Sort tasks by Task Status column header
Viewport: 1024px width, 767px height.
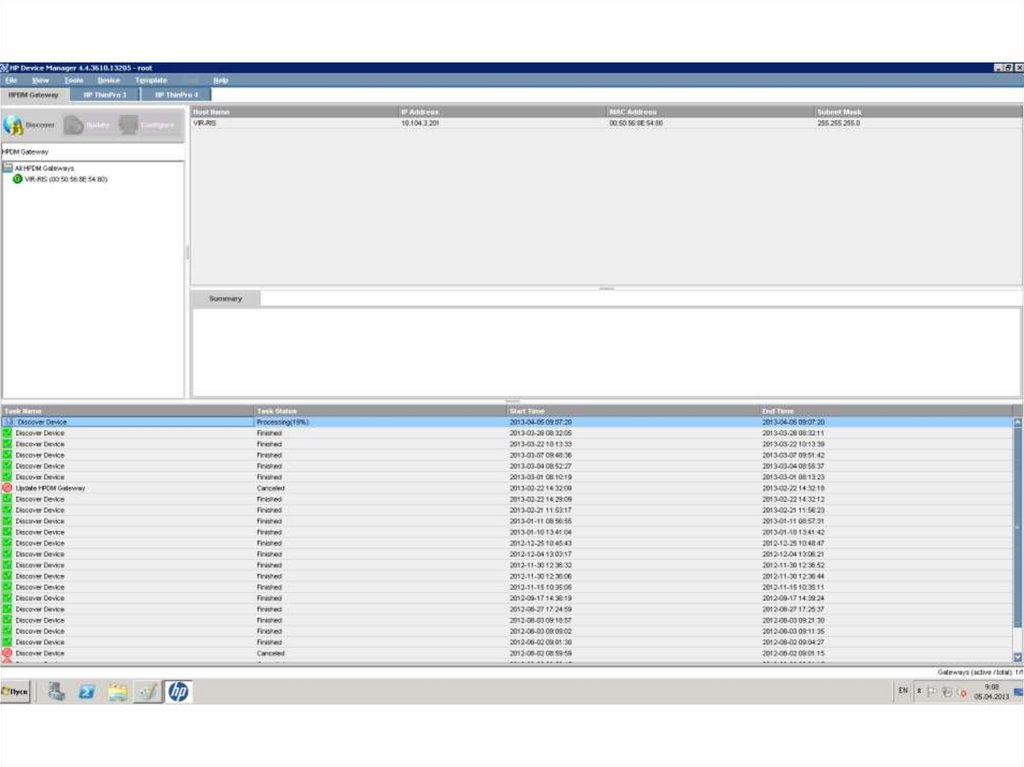click(x=381, y=411)
